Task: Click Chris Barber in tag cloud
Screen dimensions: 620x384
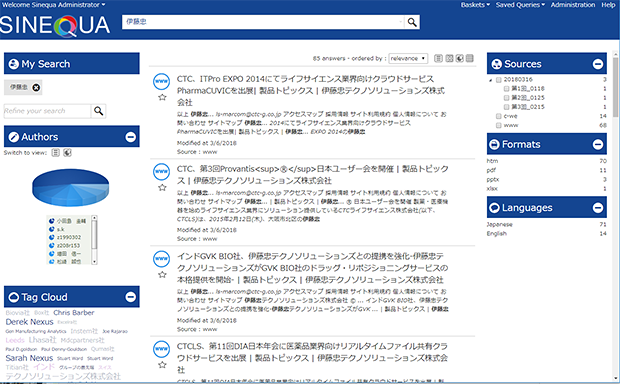Action: (x=74, y=313)
